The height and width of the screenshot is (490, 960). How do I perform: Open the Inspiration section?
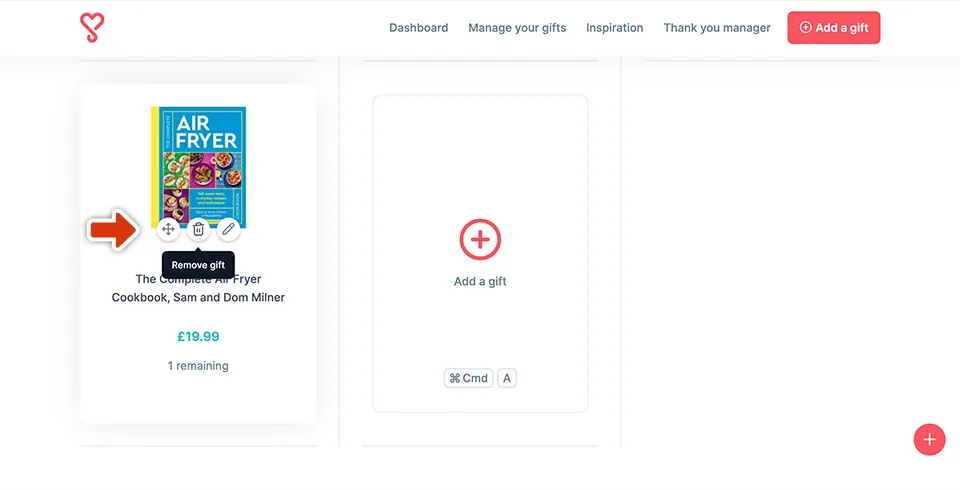614,28
